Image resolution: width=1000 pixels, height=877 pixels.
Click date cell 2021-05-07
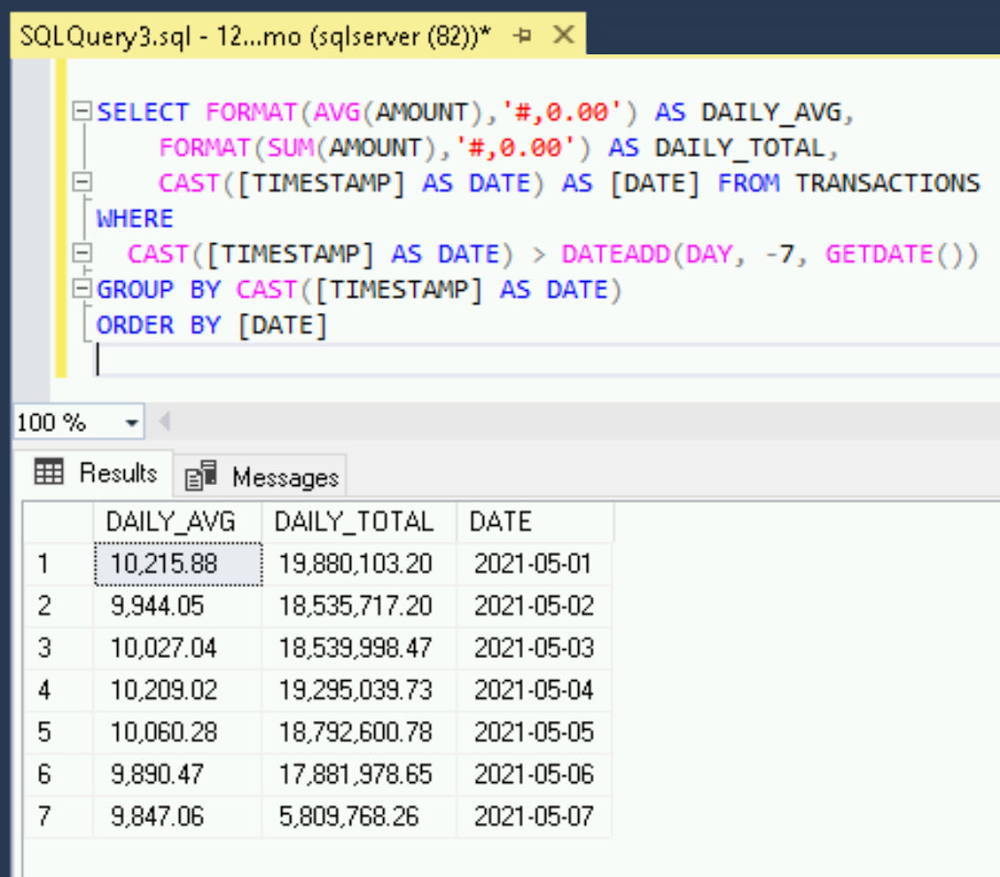pyautogui.click(x=534, y=816)
